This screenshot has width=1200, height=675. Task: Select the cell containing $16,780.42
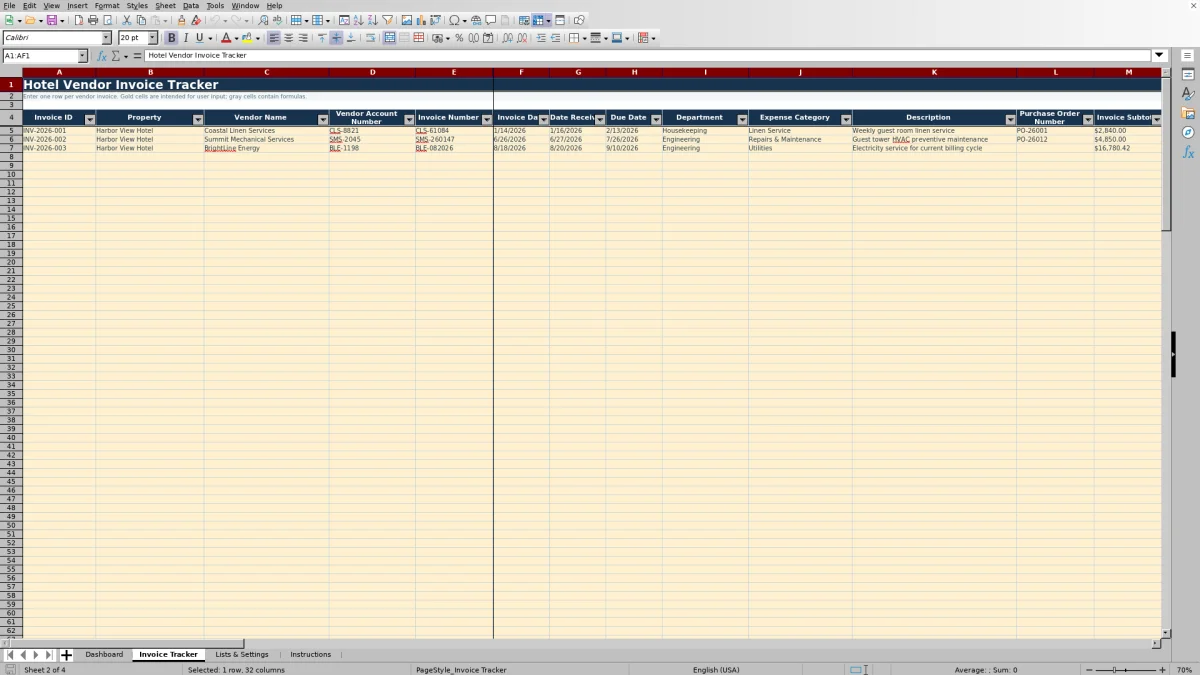[1128, 148]
